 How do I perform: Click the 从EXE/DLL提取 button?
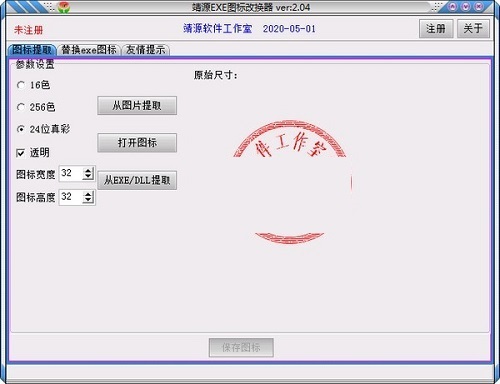click(137, 180)
